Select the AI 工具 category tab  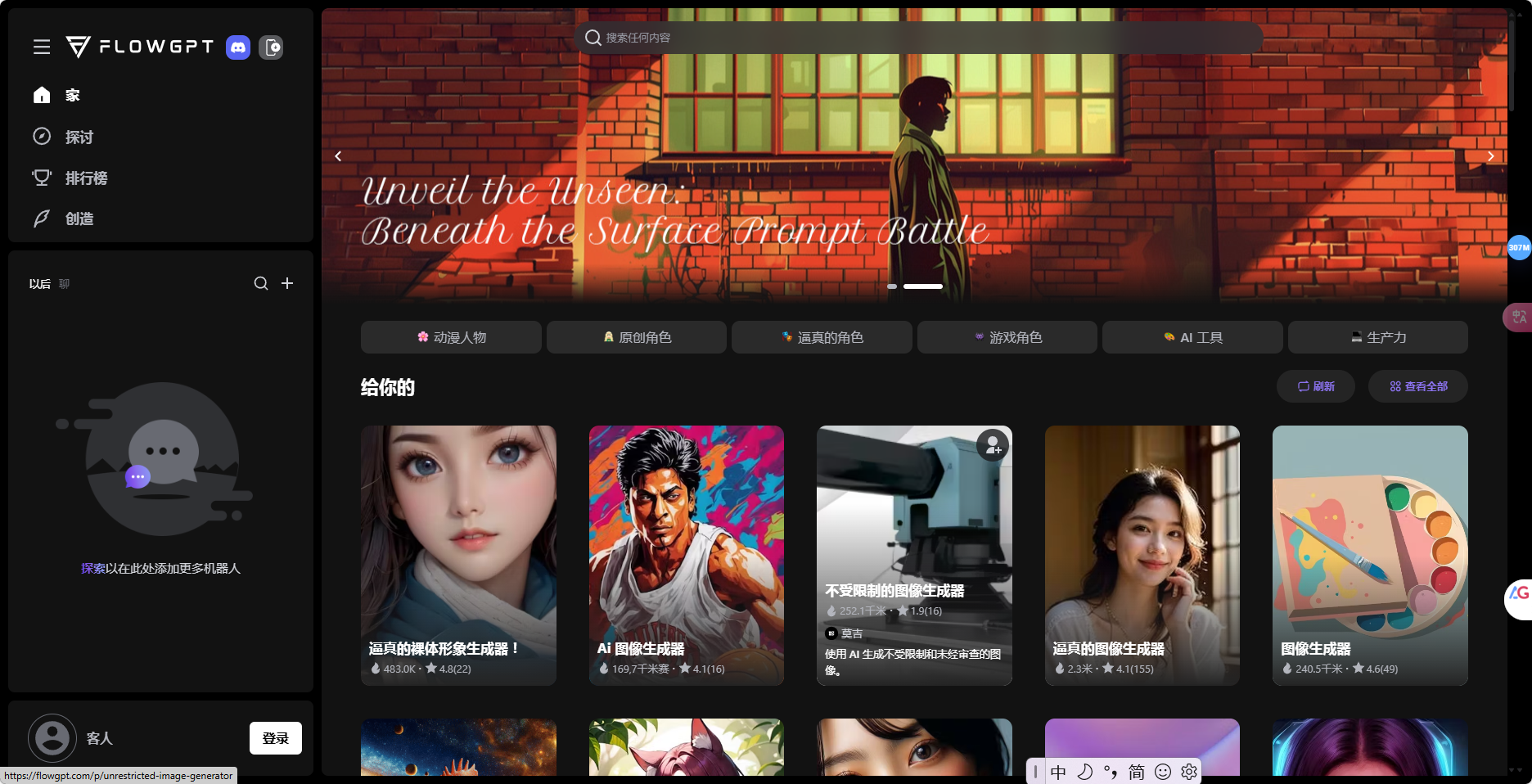pos(1192,337)
